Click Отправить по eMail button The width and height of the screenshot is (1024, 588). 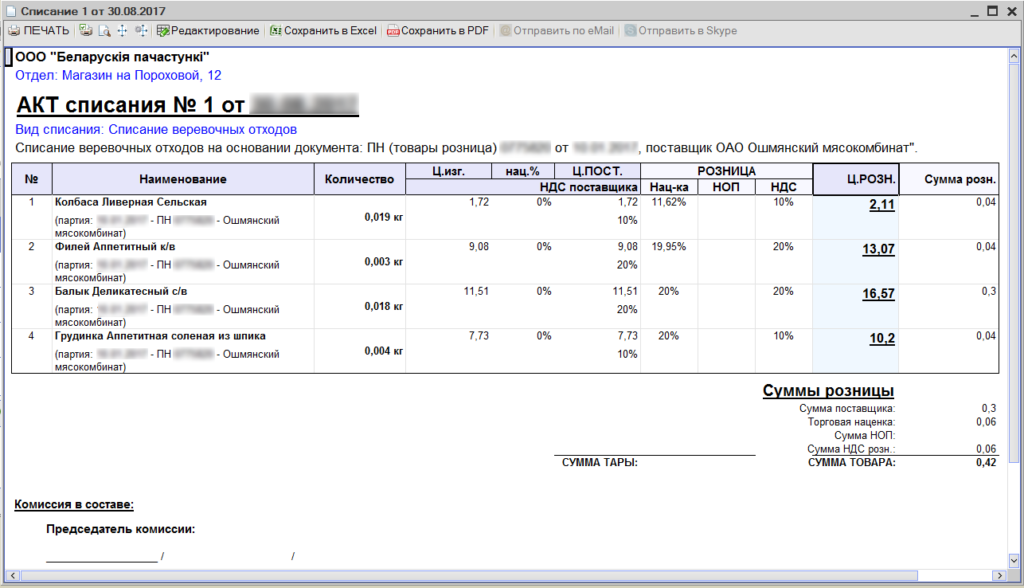557,31
